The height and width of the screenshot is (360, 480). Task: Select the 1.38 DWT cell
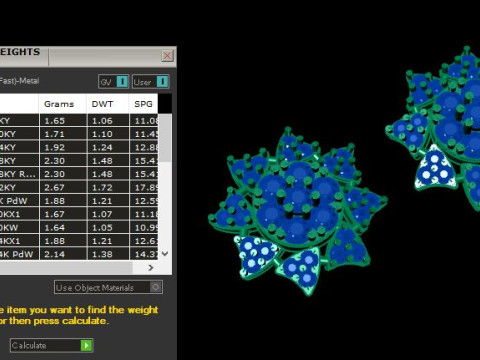[108, 254]
